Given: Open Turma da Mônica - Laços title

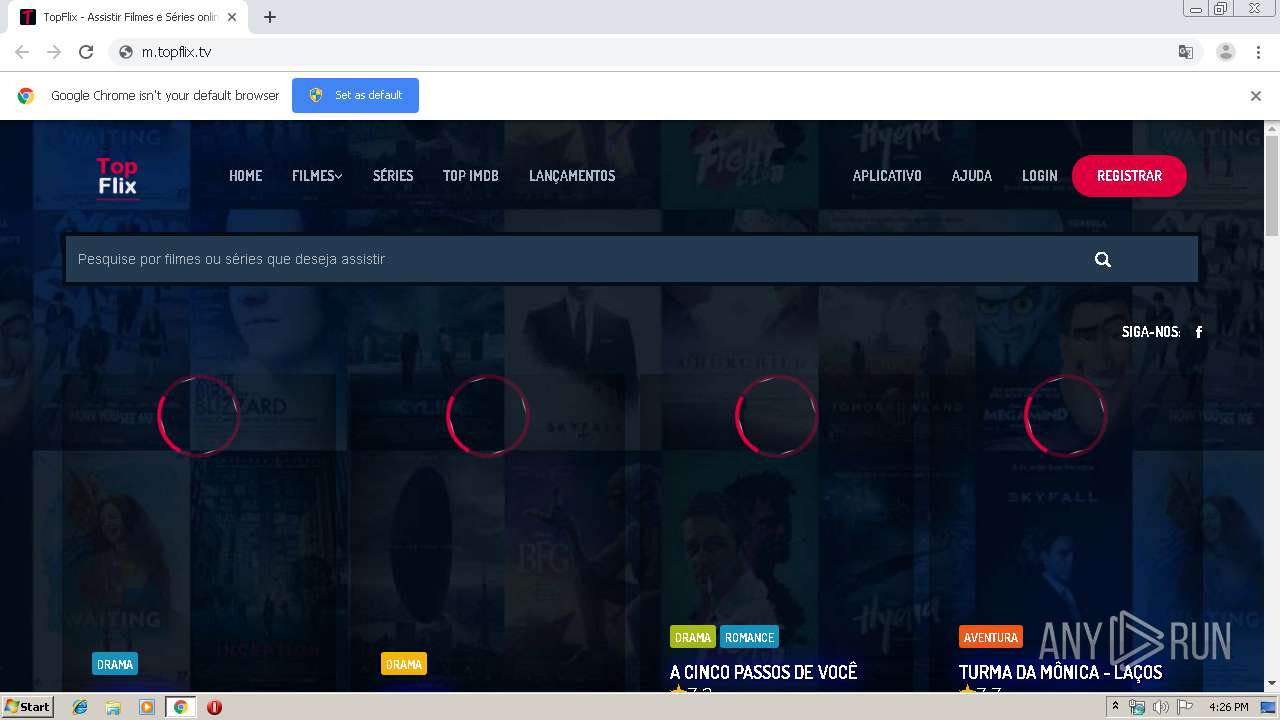Looking at the screenshot, I should (1060, 672).
